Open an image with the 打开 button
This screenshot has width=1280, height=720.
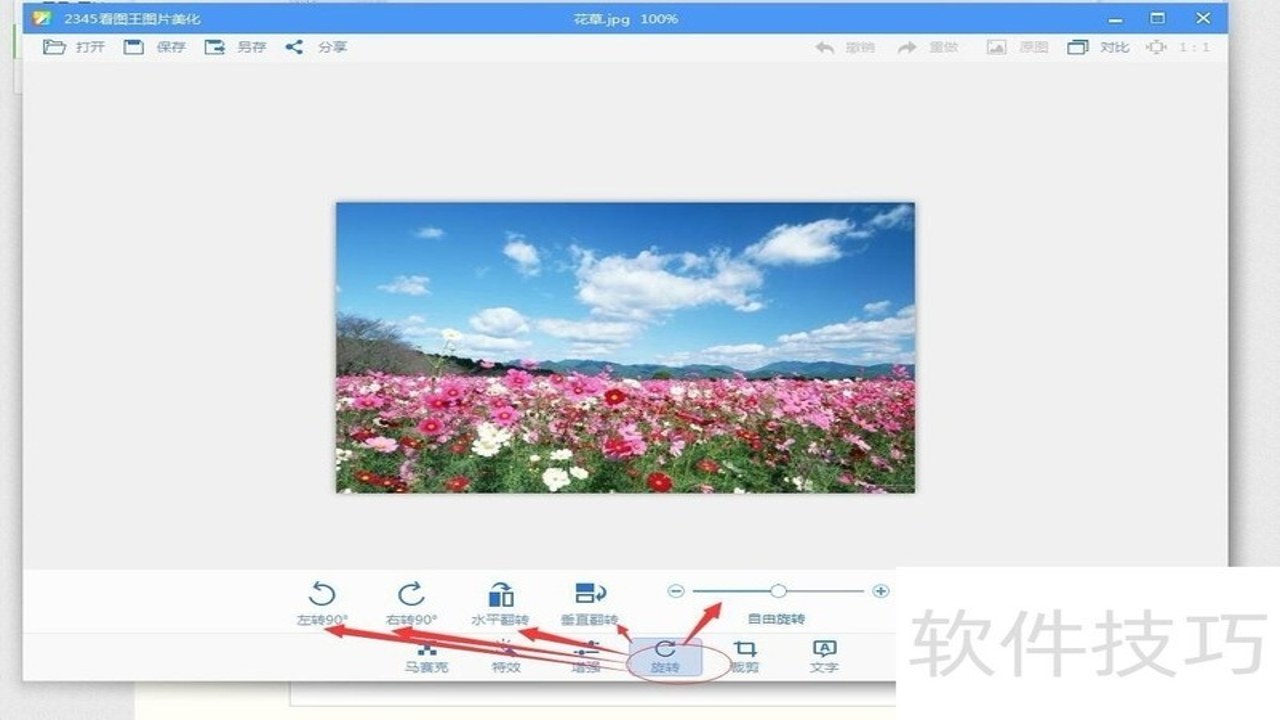coord(74,47)
